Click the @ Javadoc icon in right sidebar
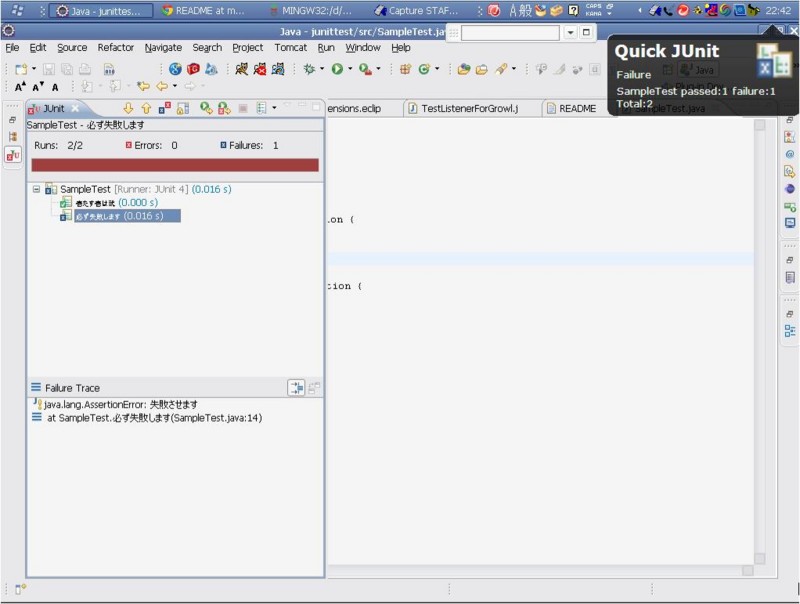Screen dimensions: 800x604 (x=790, y=154)
